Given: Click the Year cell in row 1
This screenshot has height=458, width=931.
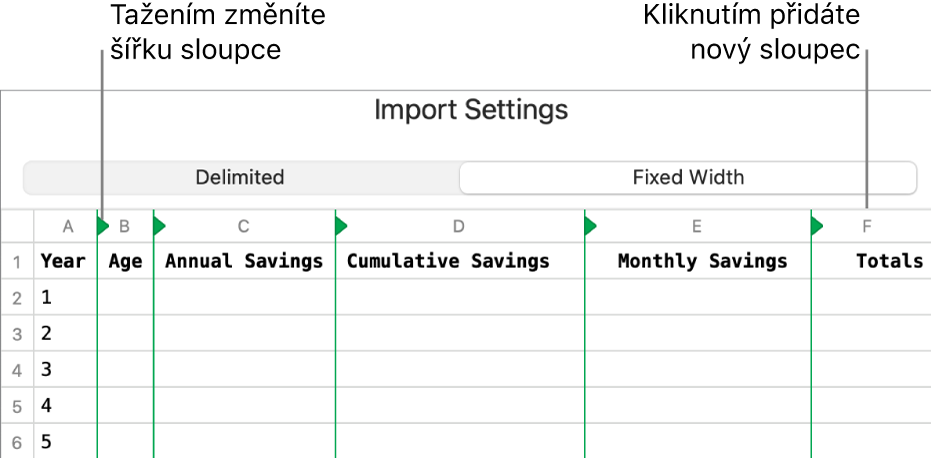Looking at the screenshot, I should click(63, 262).
